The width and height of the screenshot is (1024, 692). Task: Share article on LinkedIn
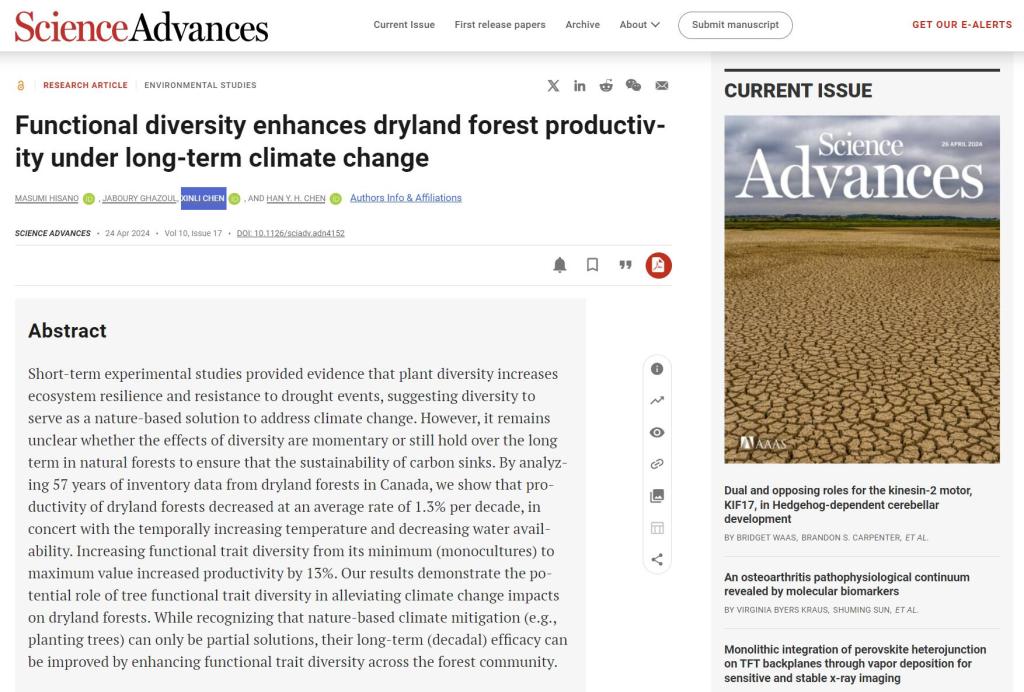click(580, 86)
